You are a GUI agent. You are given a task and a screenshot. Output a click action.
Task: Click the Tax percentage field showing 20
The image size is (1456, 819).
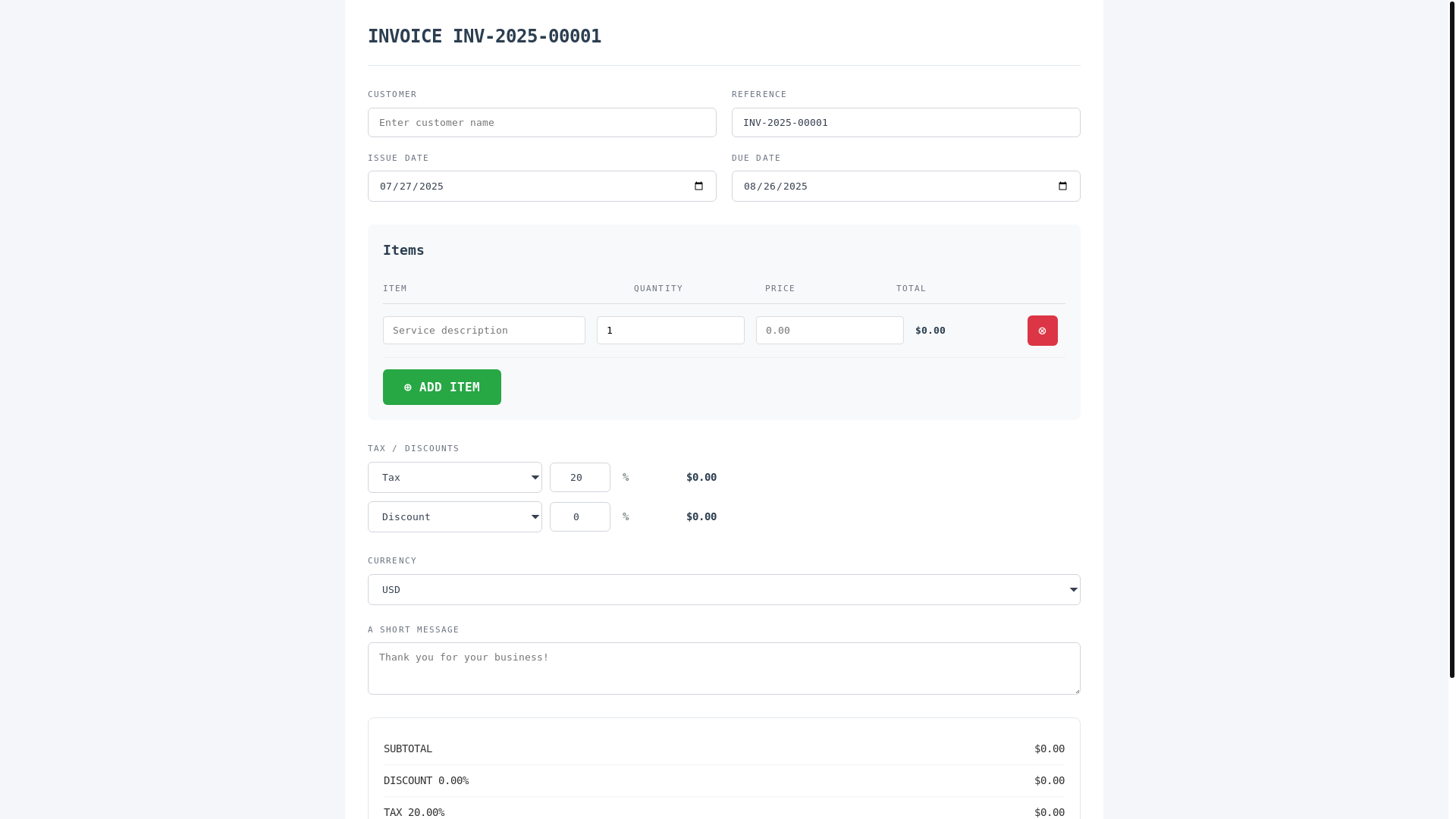point(580,478)
